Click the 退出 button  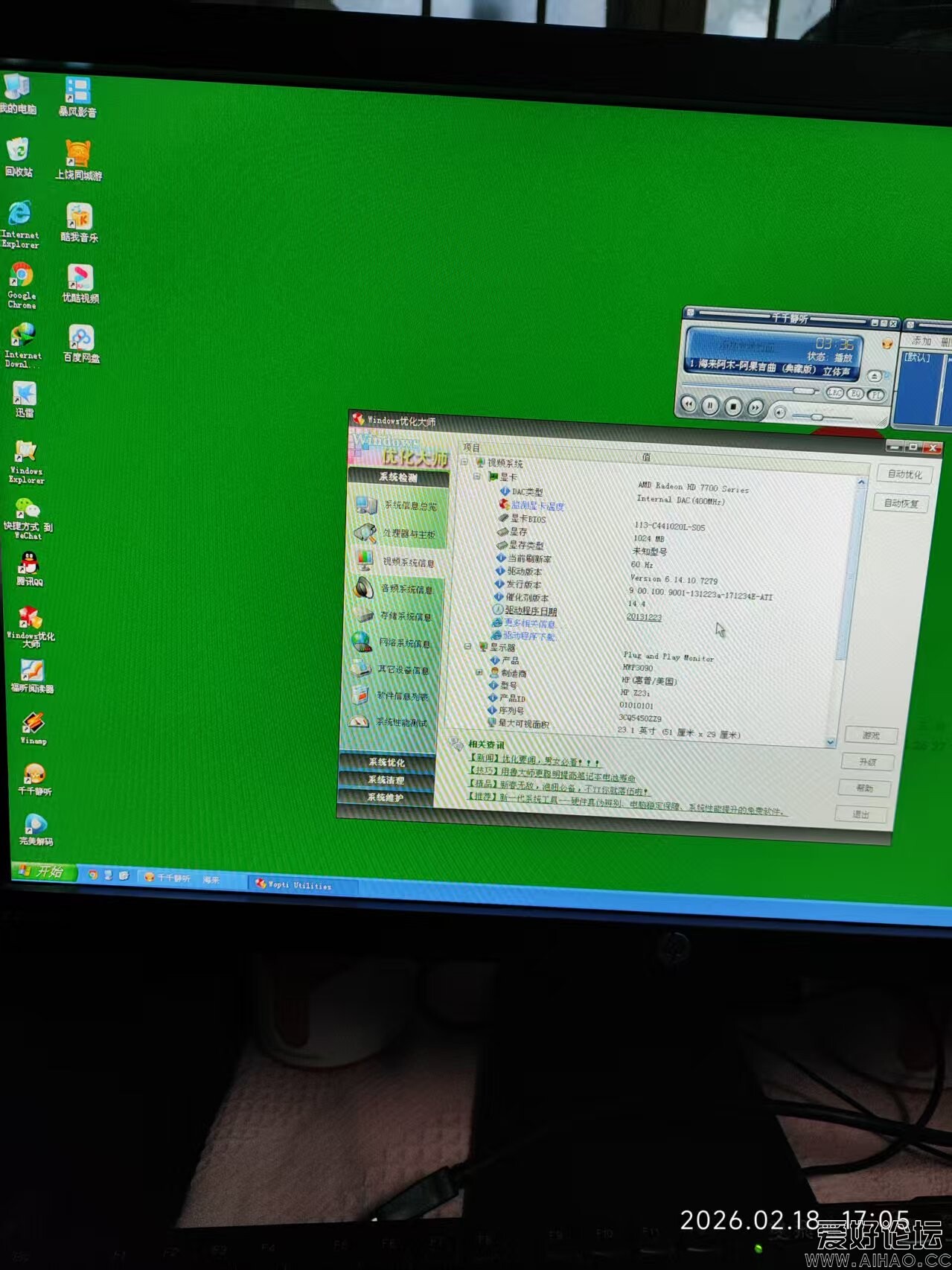(861, 814)
